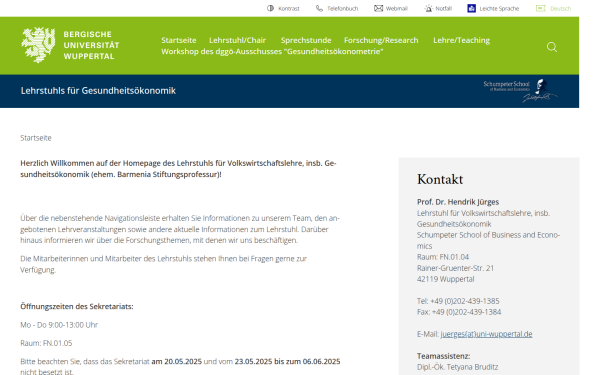Click the Deutsch language icon

[x=540, y=8]
